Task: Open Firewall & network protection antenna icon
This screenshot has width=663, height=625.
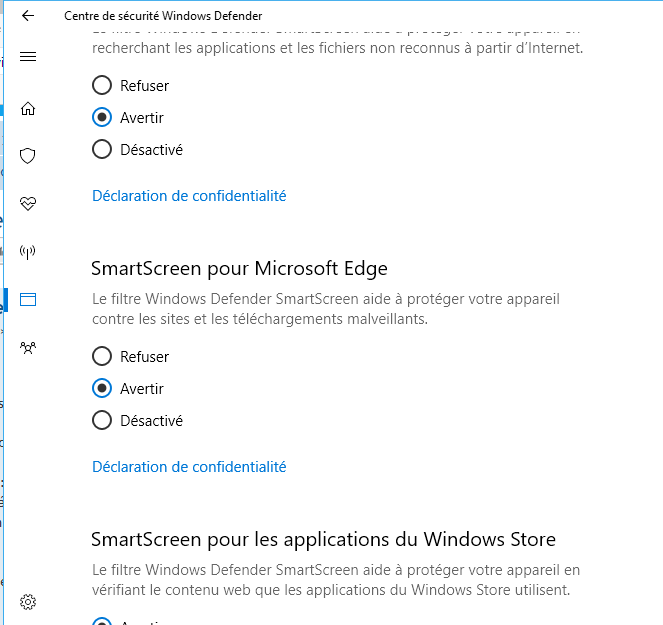Action: 28,252
